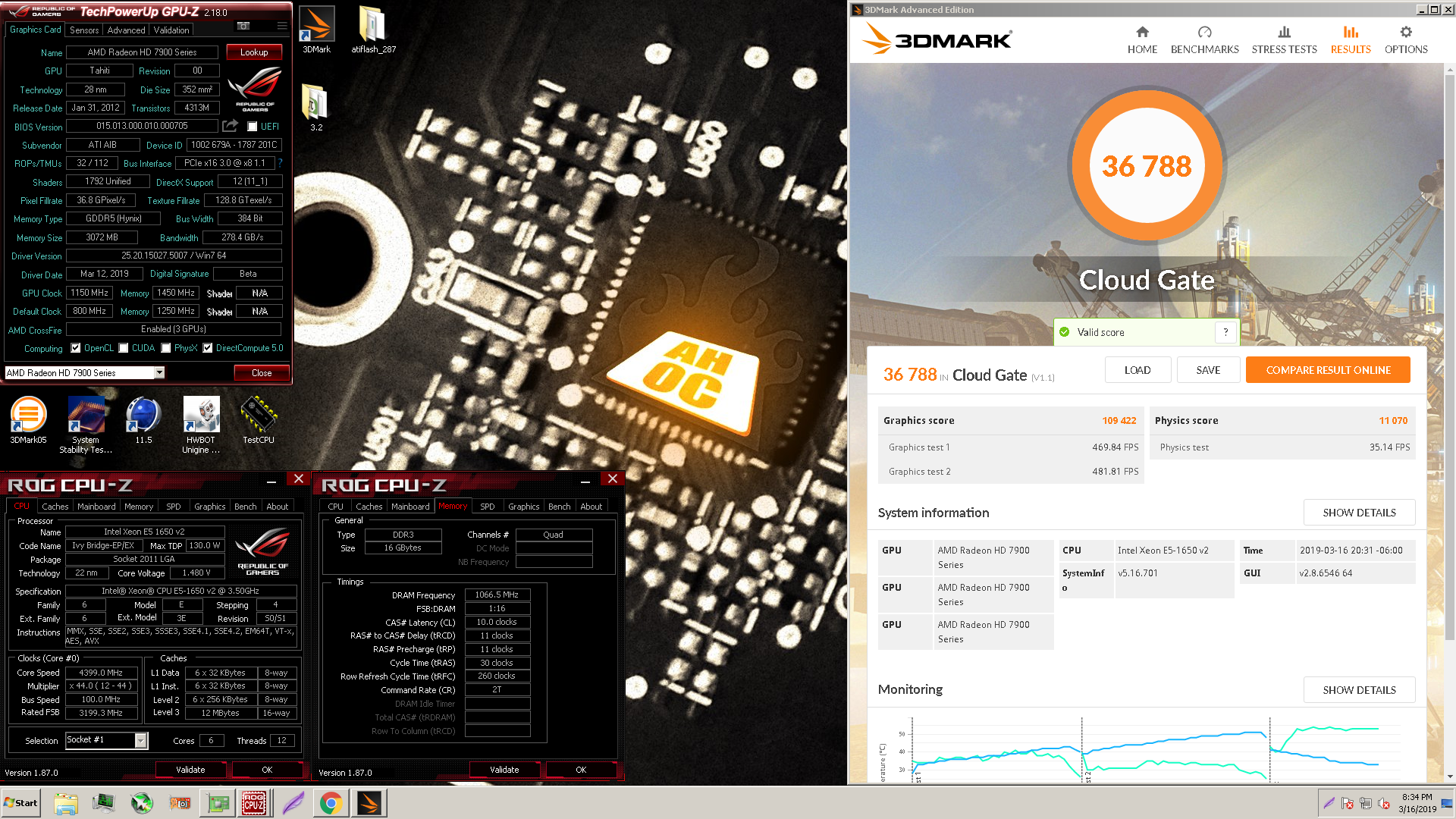Click OK in right CPU-Z window
The height and width of the screenshot is (819, 1456).
[x=581, y=770]
